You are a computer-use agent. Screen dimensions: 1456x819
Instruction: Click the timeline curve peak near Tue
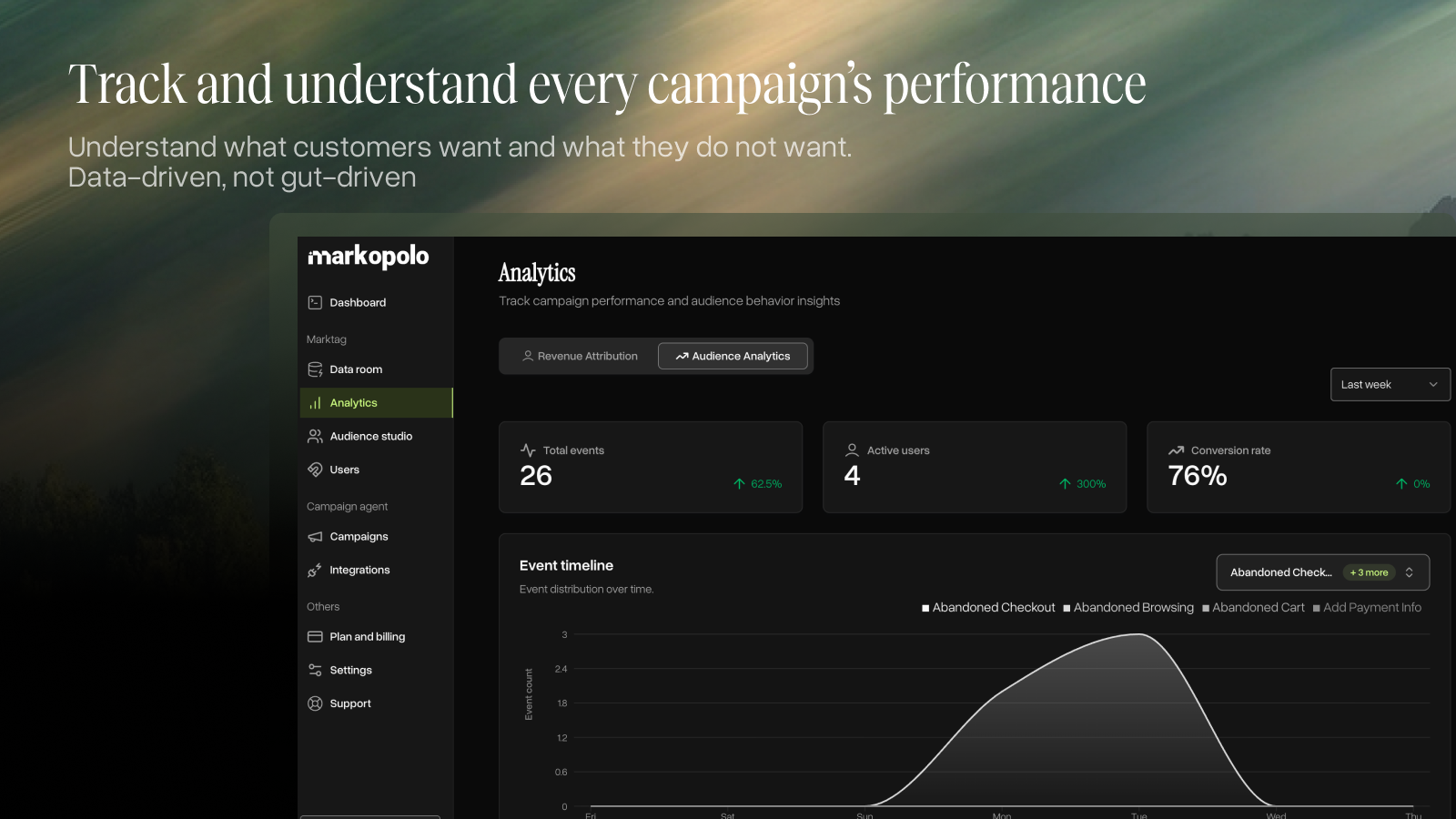1137,634
